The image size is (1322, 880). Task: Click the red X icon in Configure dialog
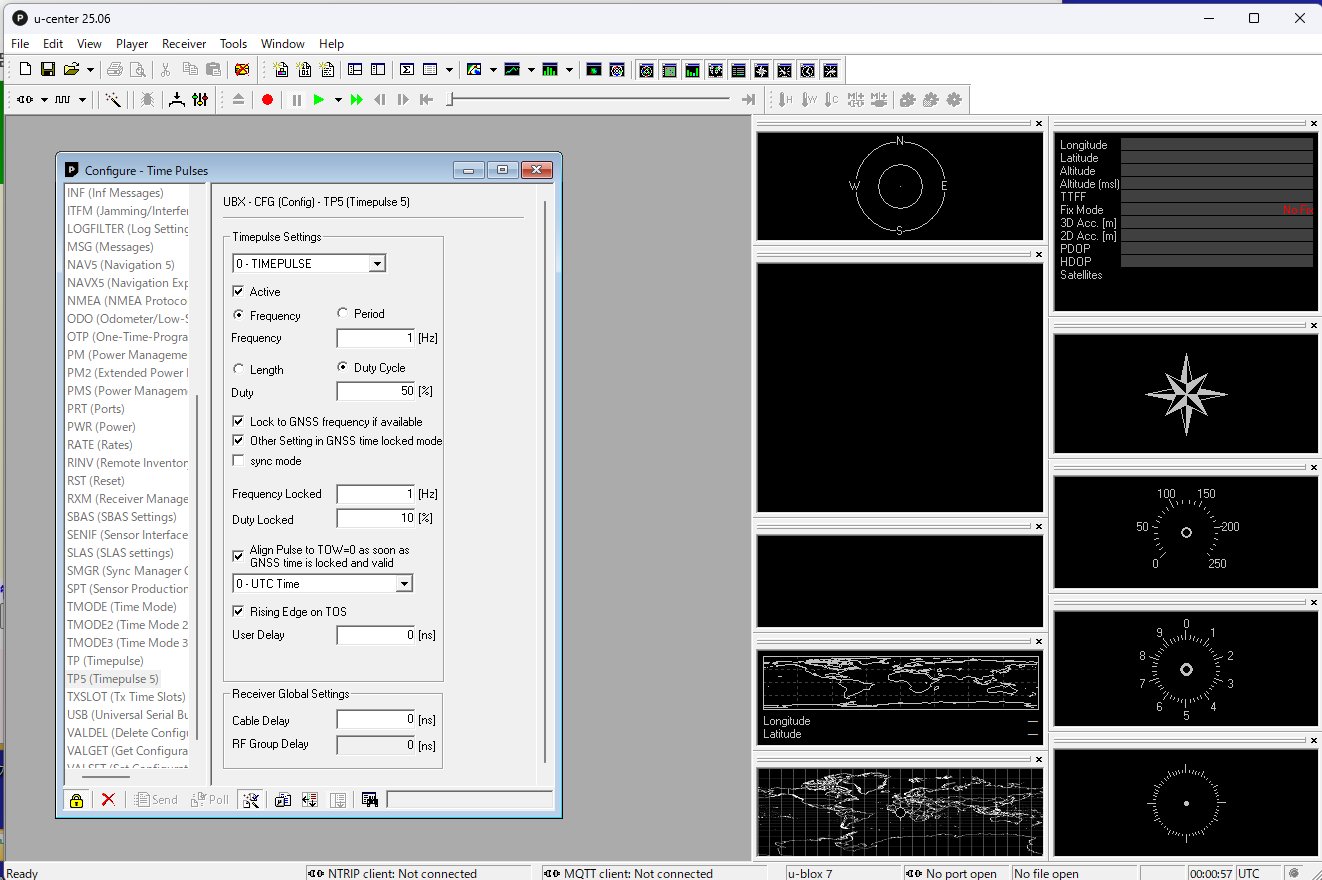pyautogui.click(x=108, y=800)
